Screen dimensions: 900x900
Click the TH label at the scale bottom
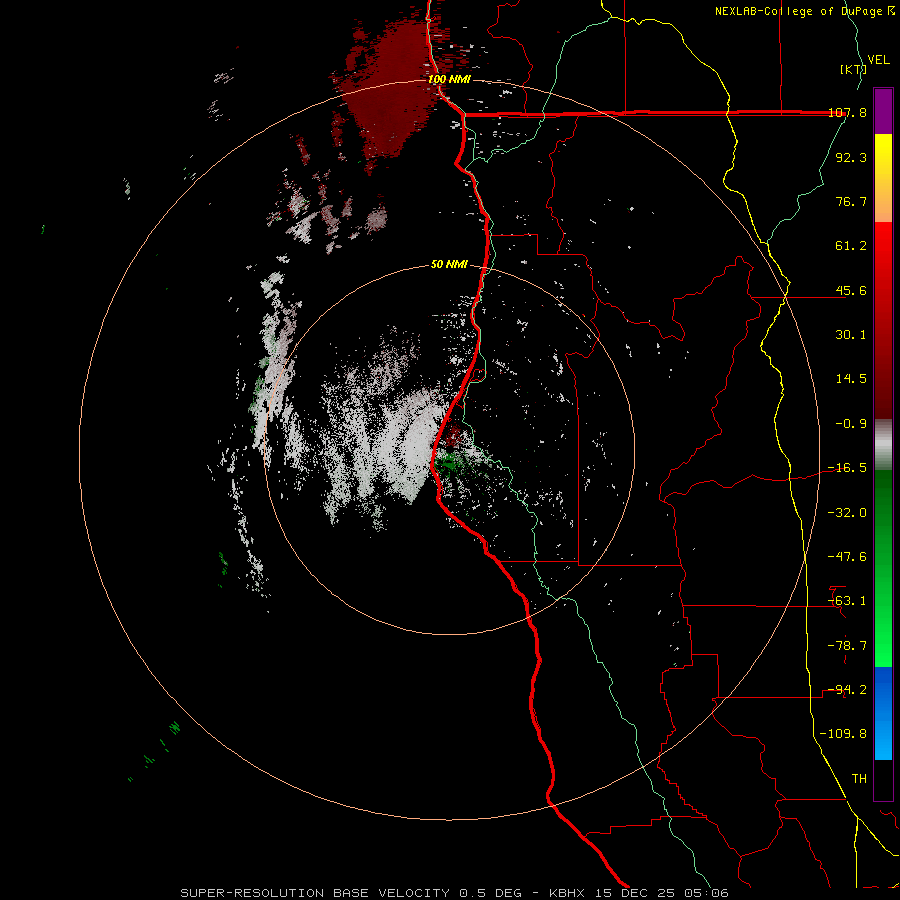[859, 778]
